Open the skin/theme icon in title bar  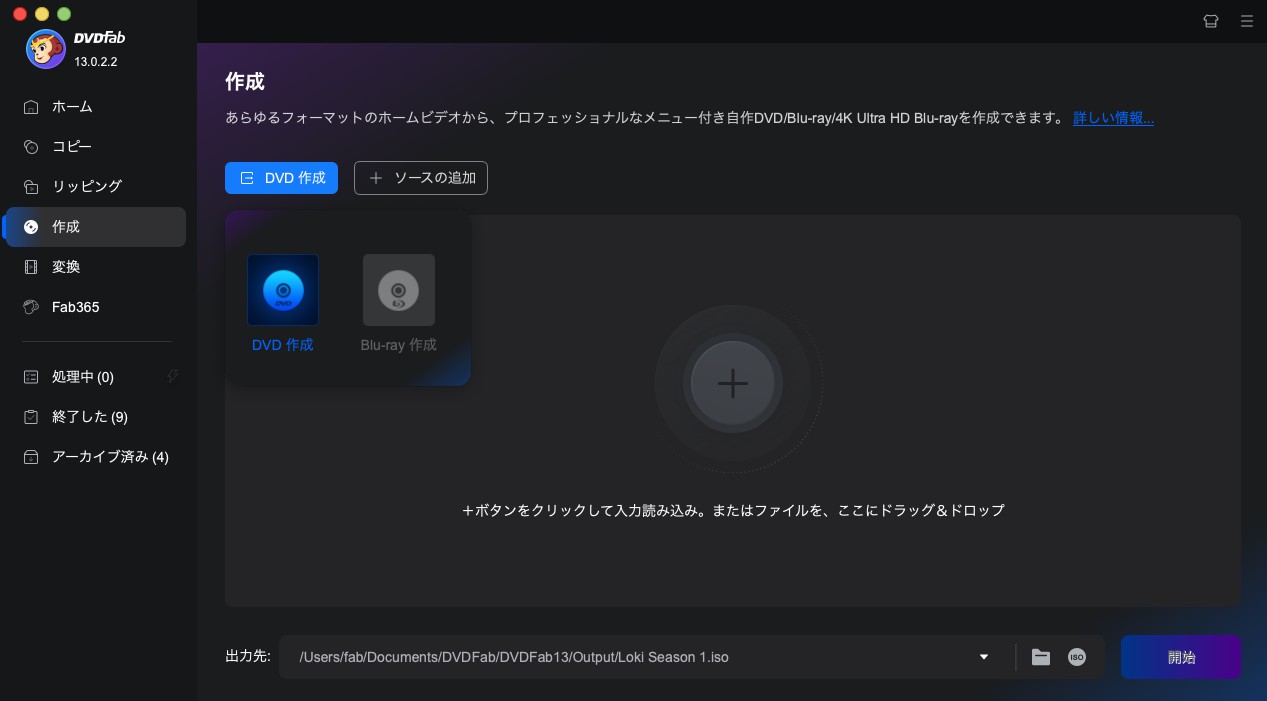pos(1211,21)
